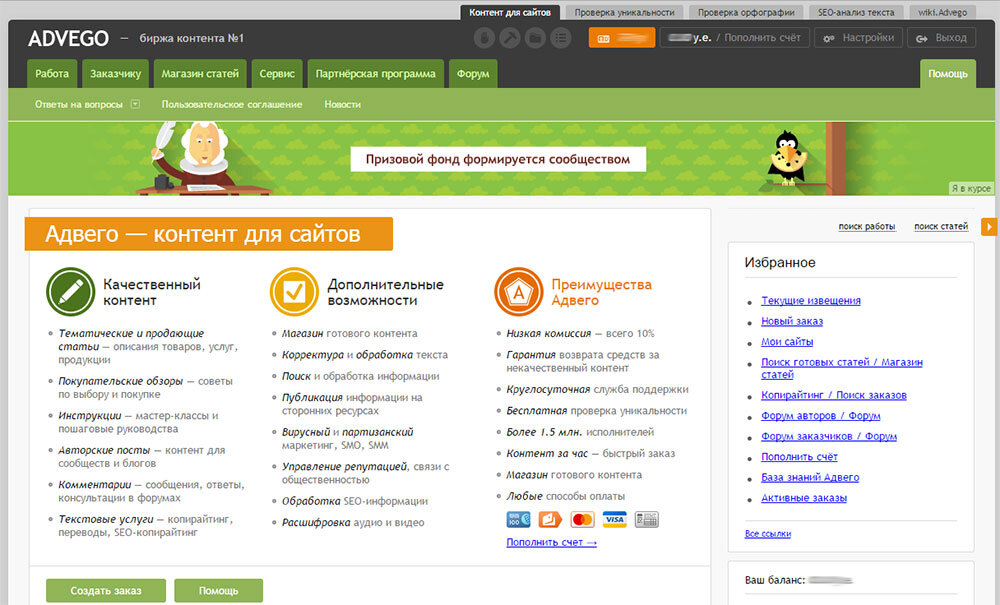Click the orange Преимущества Адвего icon
Image resolution: width=1000 pixels, height=605 pixels.
(x=518, y=291)
